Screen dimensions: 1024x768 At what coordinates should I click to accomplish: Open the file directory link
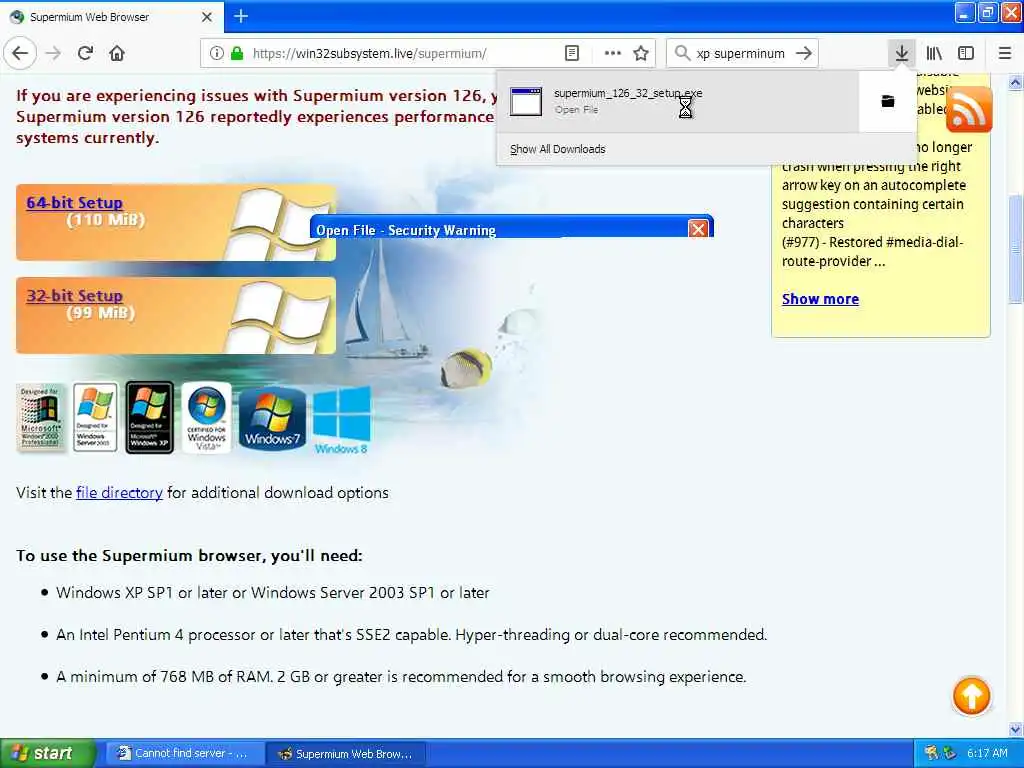pos(119,492)
